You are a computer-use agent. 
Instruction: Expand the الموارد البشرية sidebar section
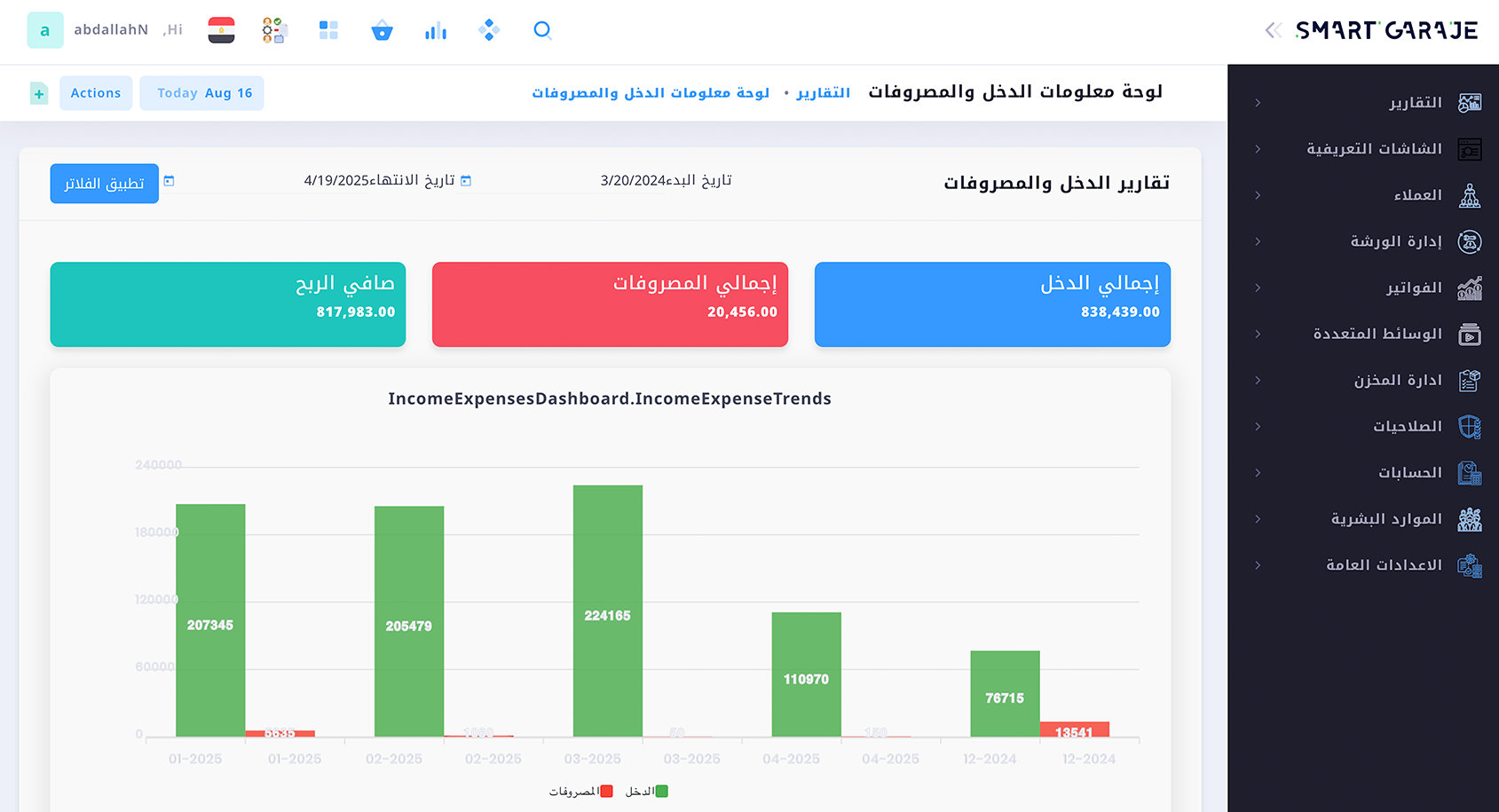click(1385, 519)
